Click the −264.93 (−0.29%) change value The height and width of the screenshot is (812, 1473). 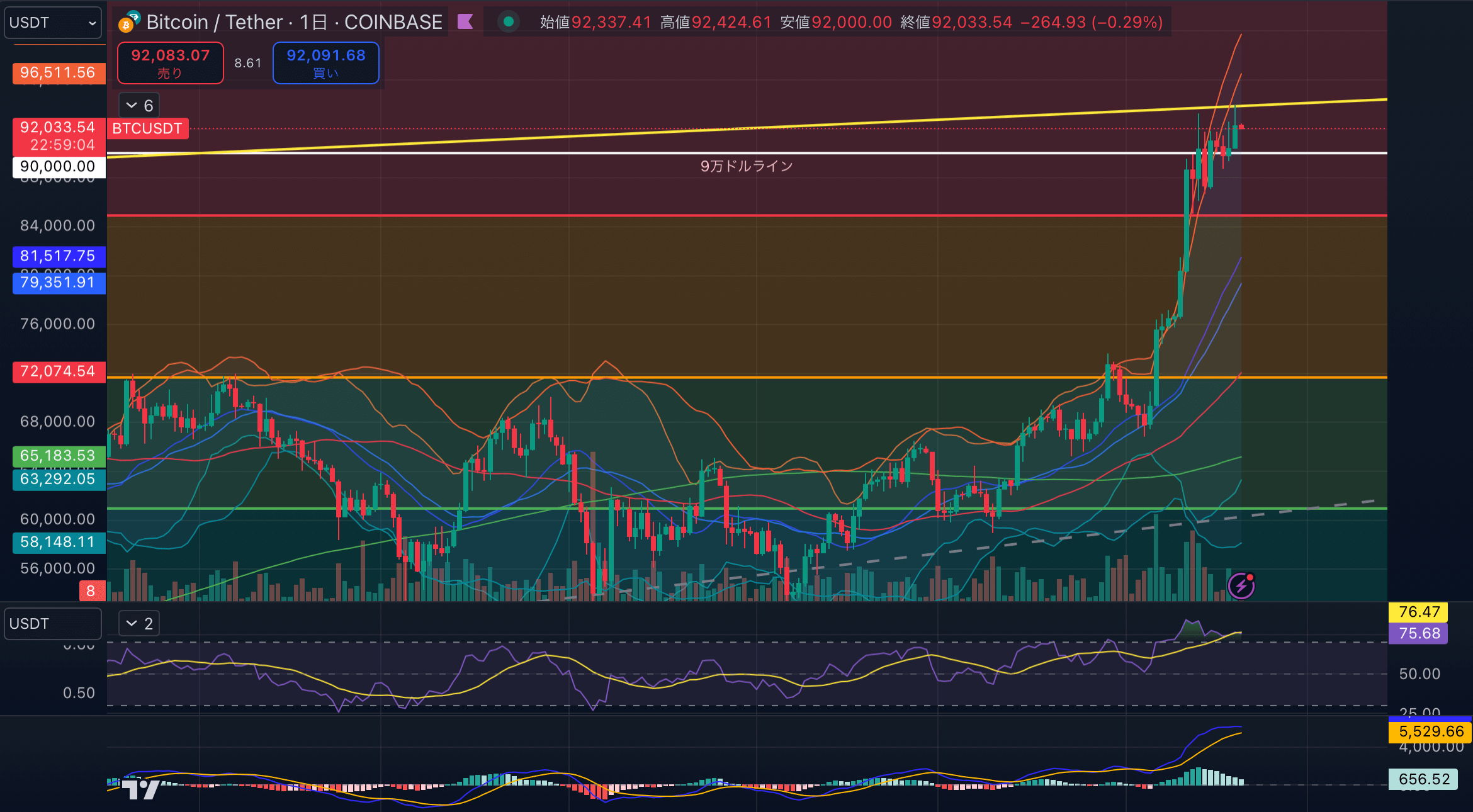click(1092, 22)
